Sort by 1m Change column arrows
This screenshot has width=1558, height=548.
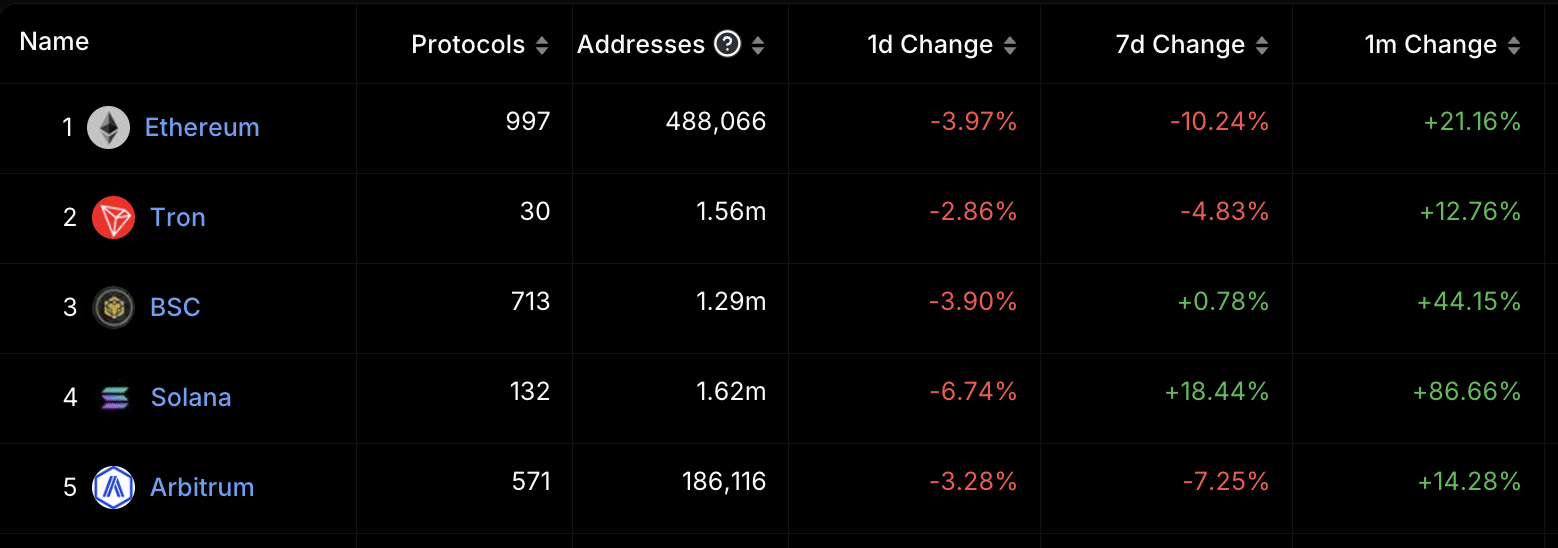[x=1514, y=45]
